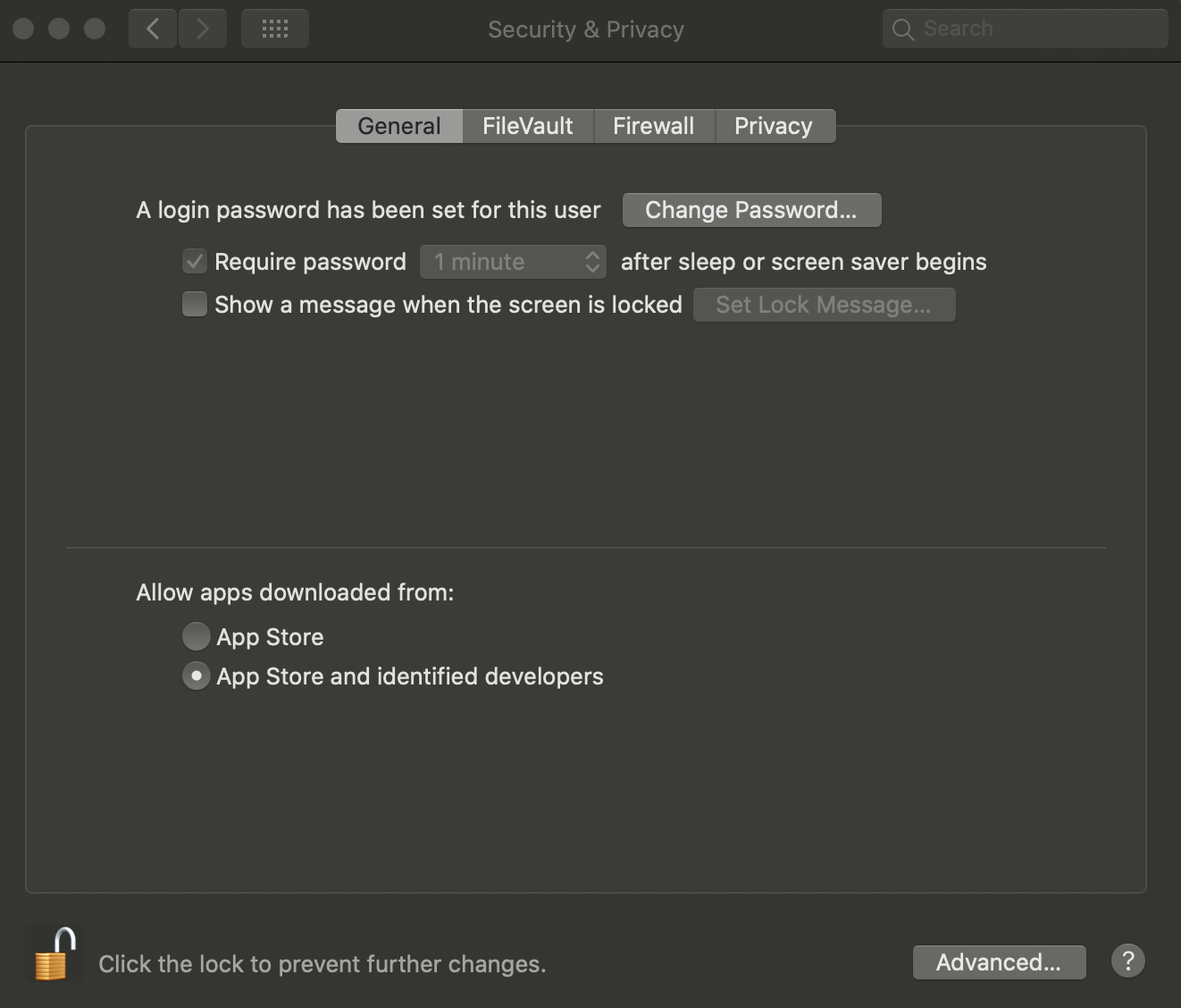Switch to the Firewall tab
Screen dimensions: 1181x1008
tap(653, 126)
